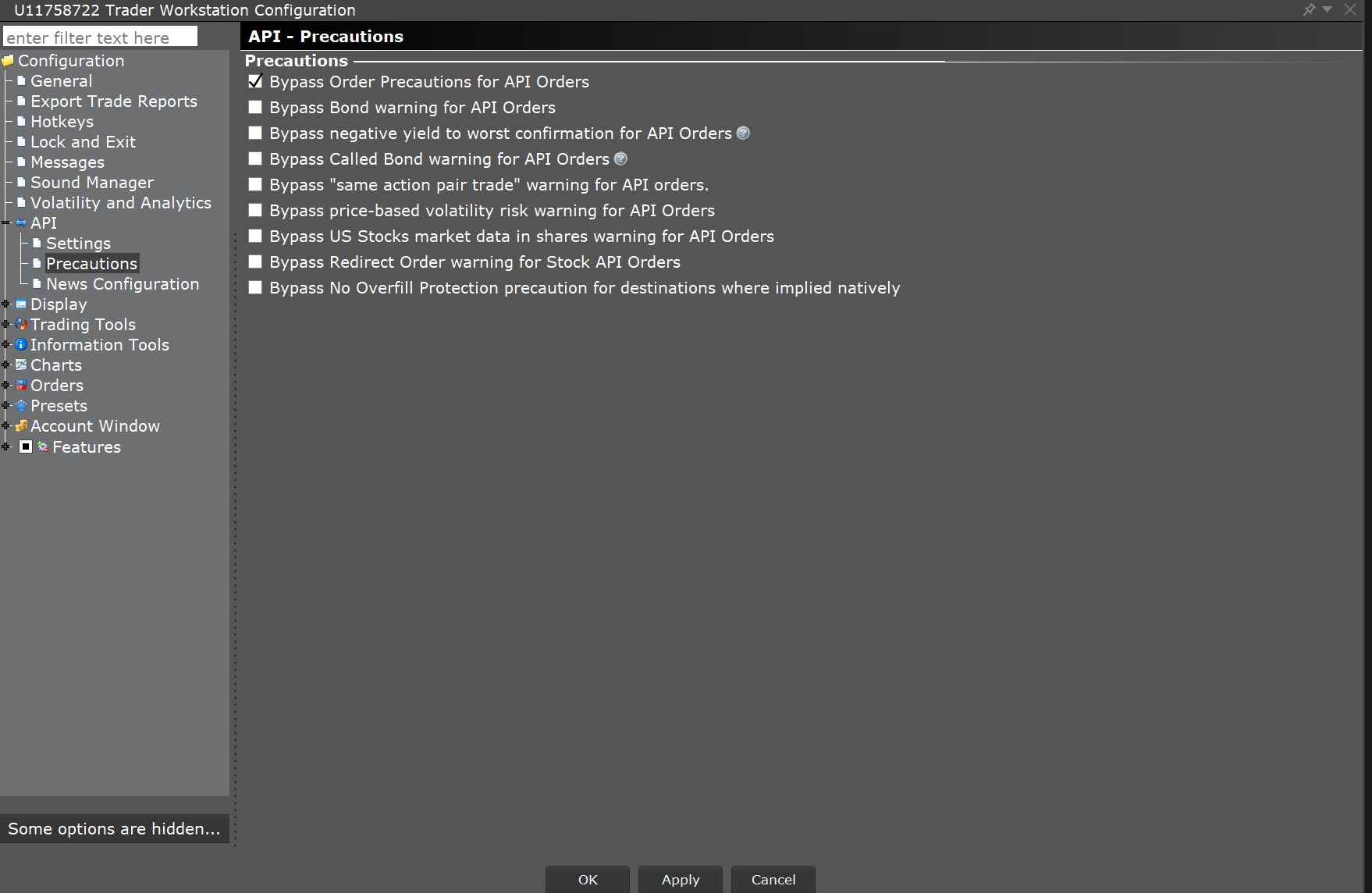Open the title bar dropdown arrow menu
Screen dimensions: 1372x893
pos(1328,9)
